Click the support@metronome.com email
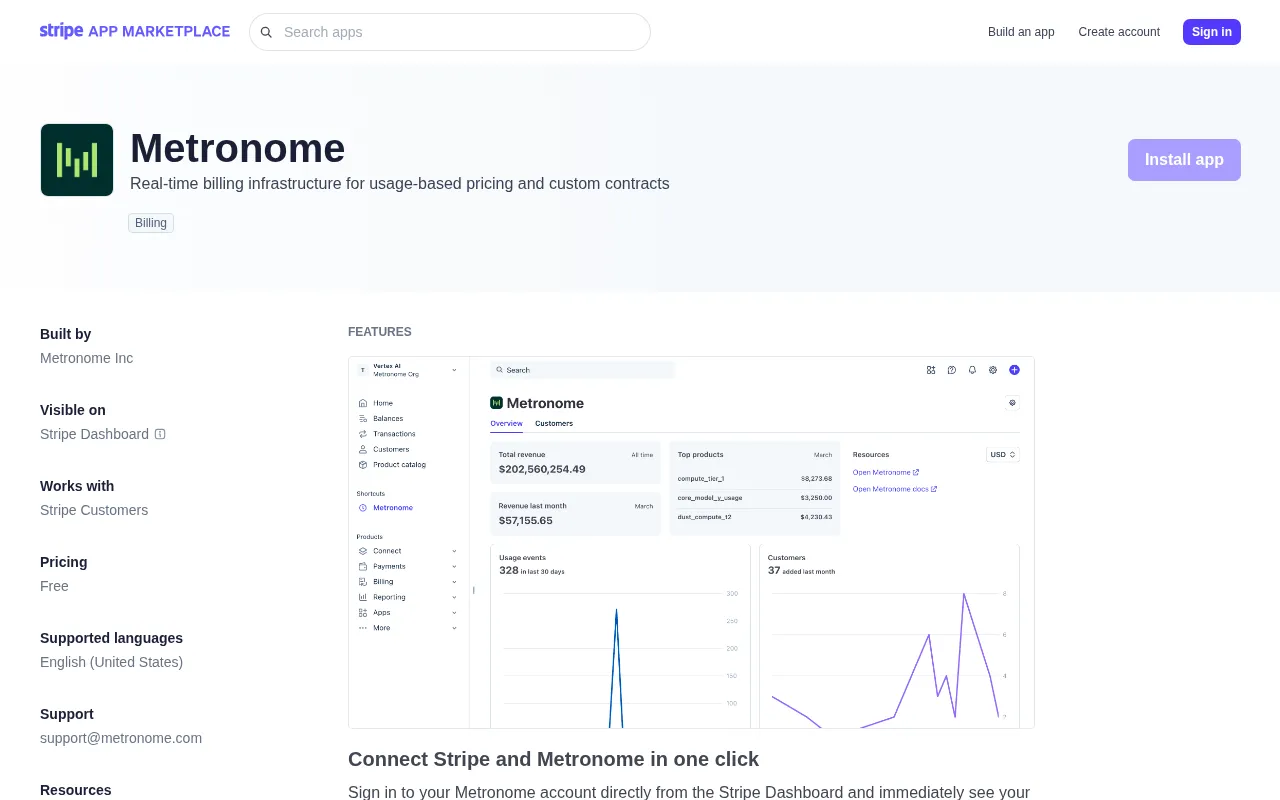 click(x=121, y=738)
